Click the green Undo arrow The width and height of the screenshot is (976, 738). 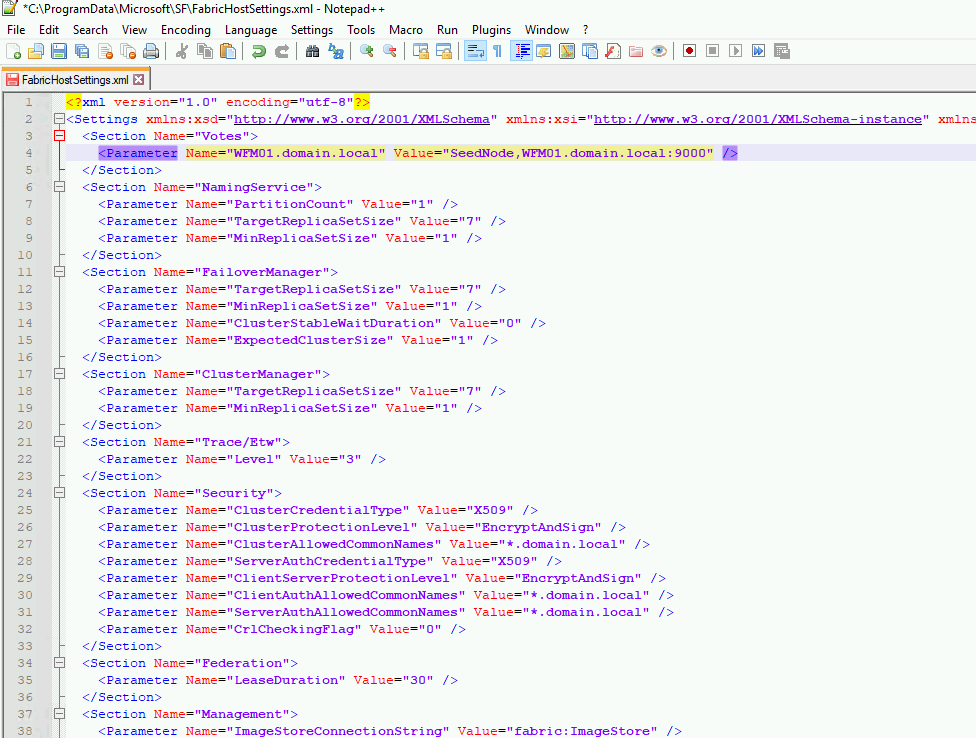coord(259,51)
